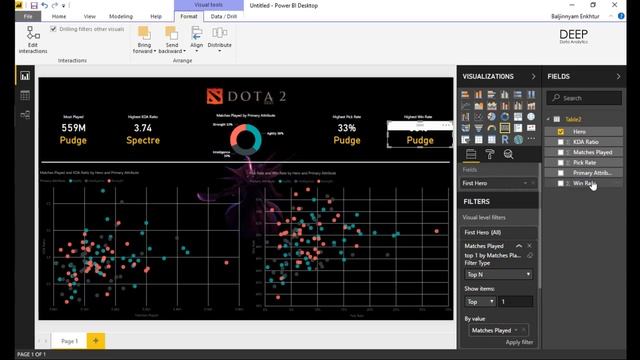
Task: Check the Matches Played field
Action: (561, 152)
